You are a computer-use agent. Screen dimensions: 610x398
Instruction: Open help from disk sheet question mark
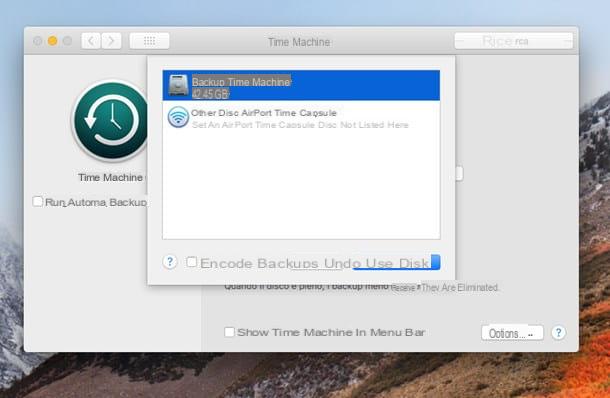(x=170, y=262)
